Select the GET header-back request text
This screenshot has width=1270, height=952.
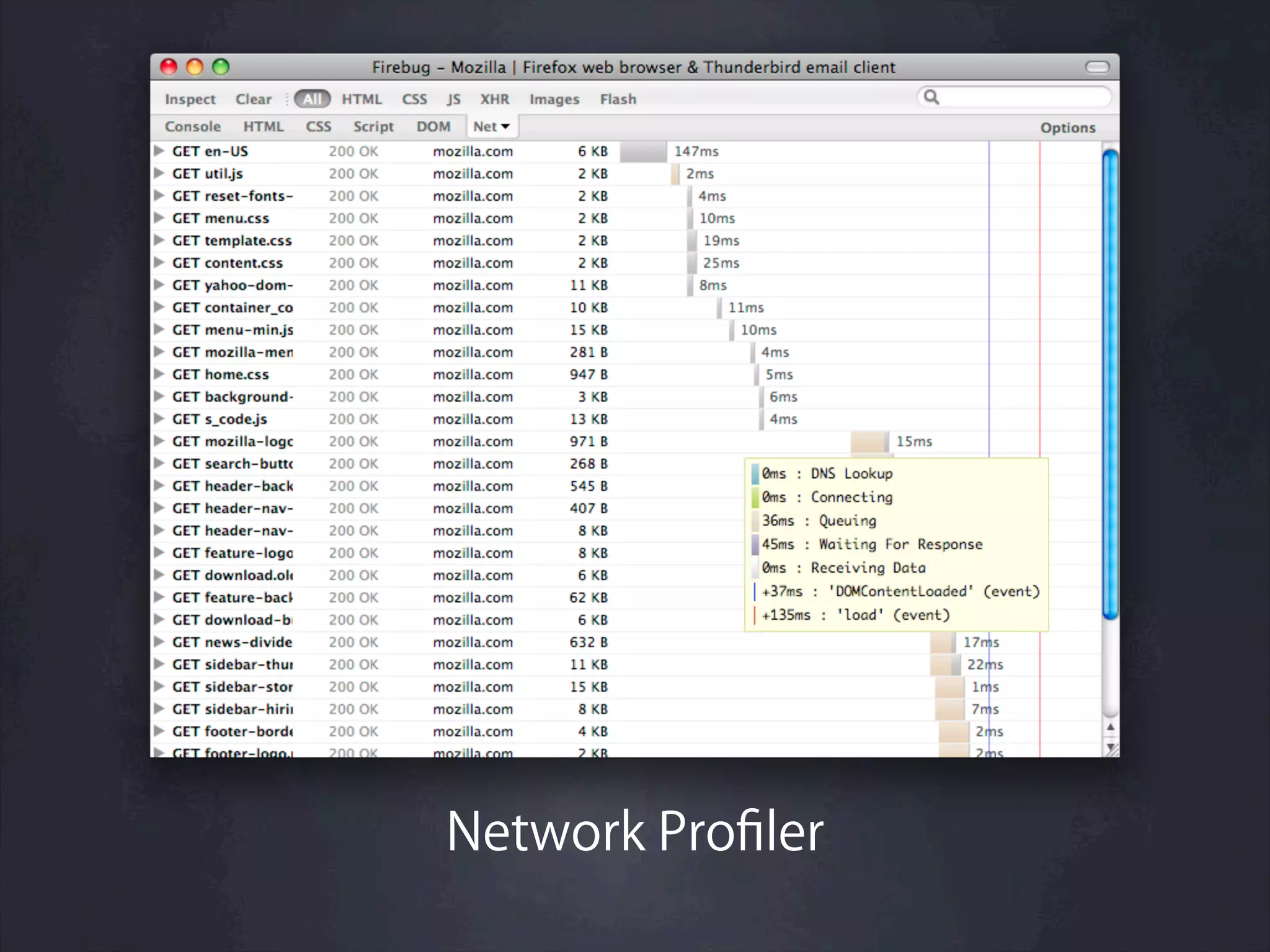click(x=233, y=486)
